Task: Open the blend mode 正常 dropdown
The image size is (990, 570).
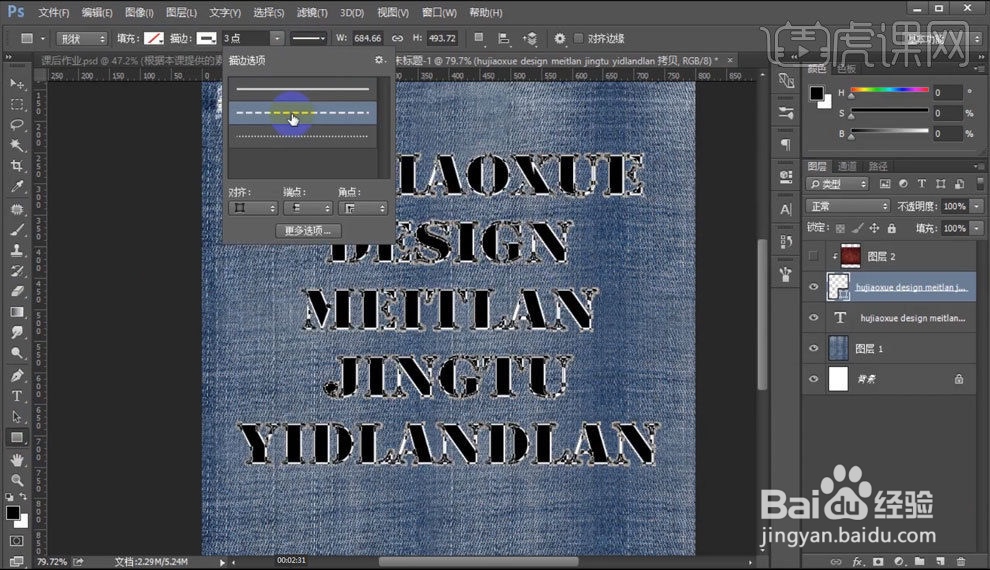Action: click(848, 206)
